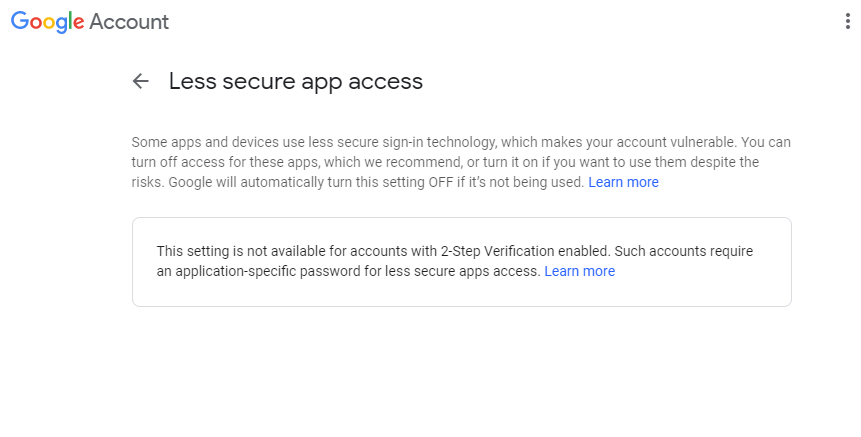
Task: Click the "Account" word in the header
Action: (129, 22)
